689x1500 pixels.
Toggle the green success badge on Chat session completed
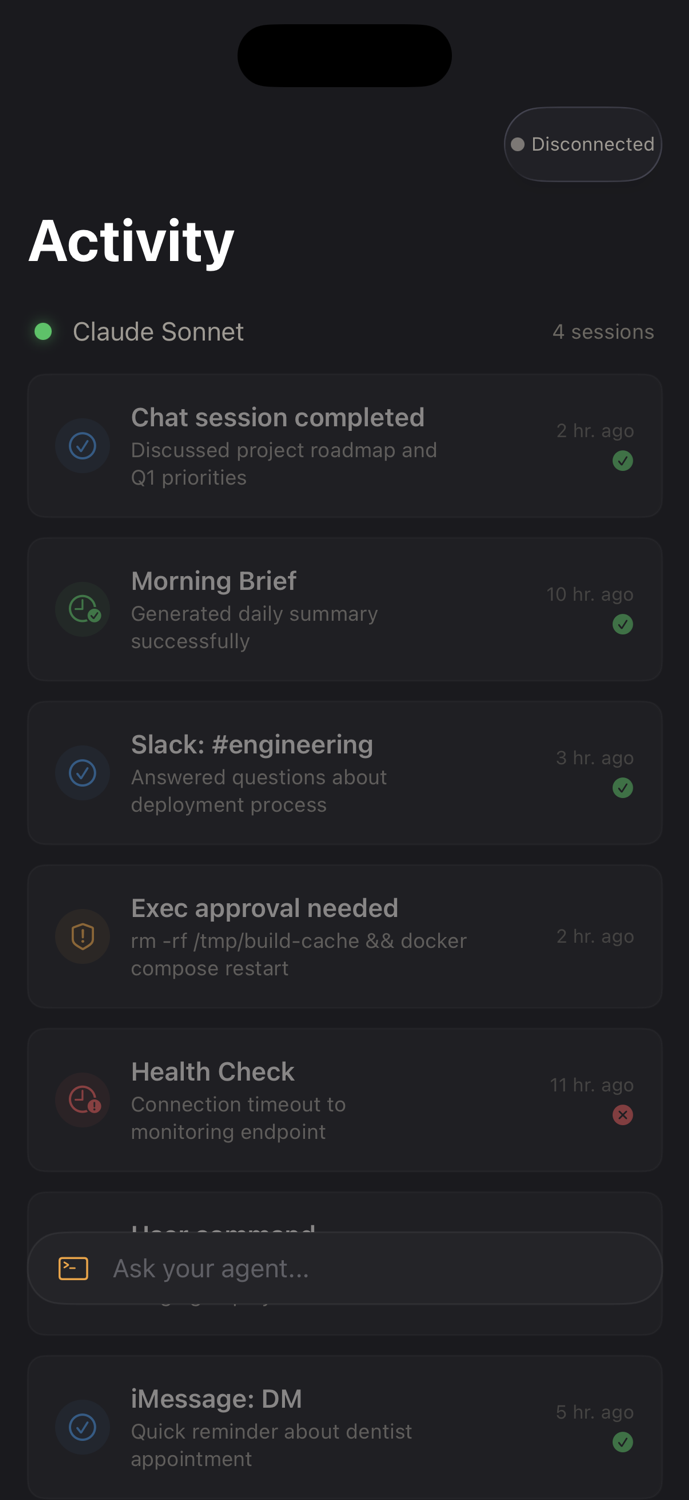click(623, 461)
